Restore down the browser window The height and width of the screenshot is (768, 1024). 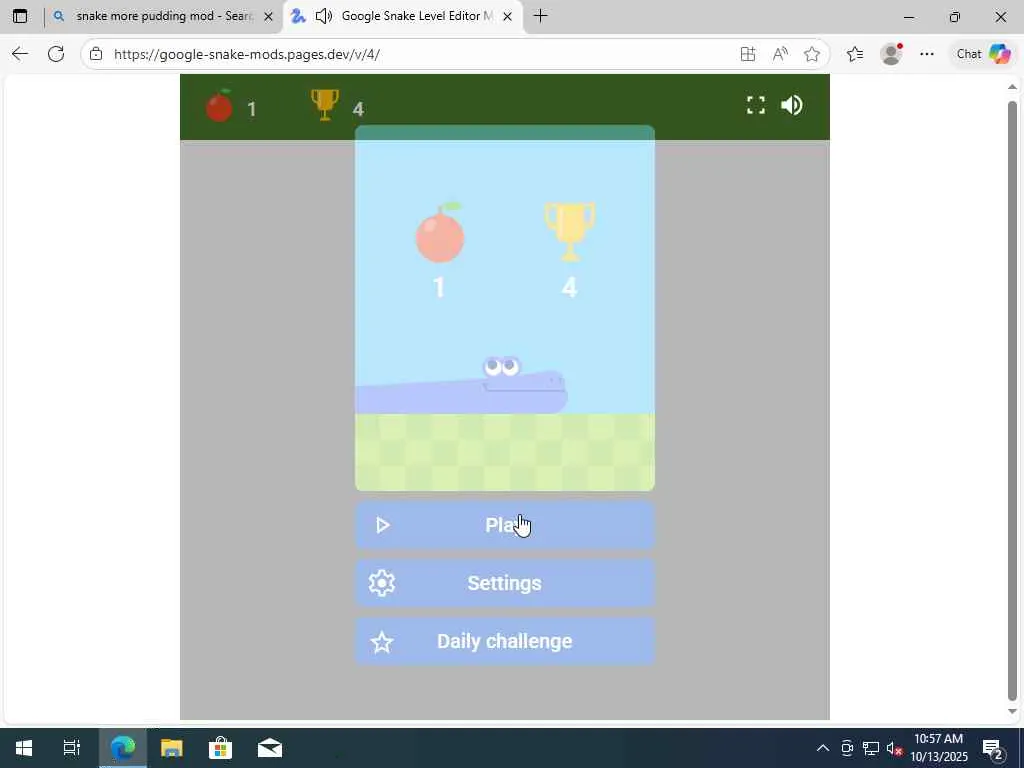tap(955, 16)
